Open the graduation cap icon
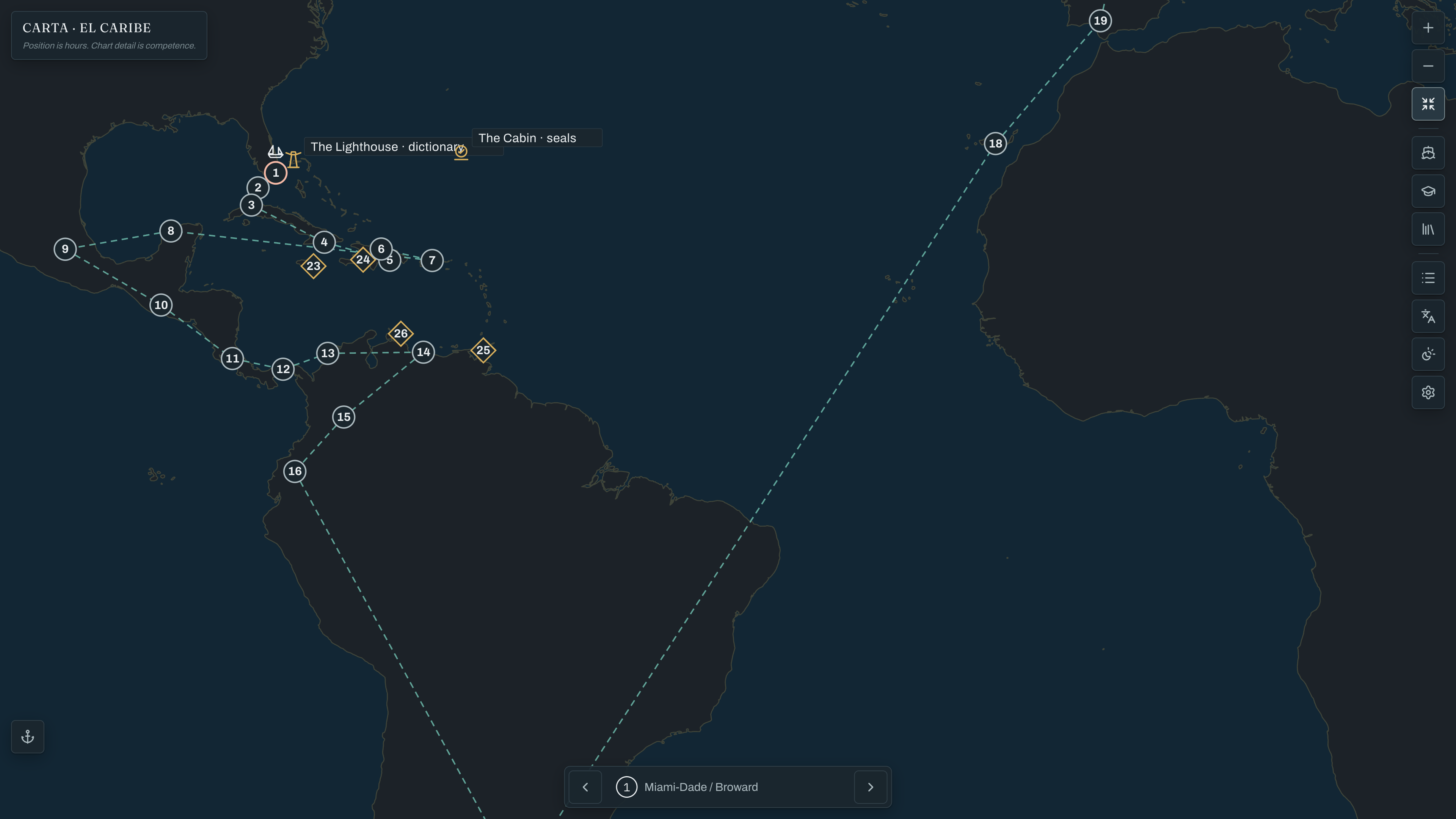This screenshot has height=819, width=1456. tap(1428, 191)
